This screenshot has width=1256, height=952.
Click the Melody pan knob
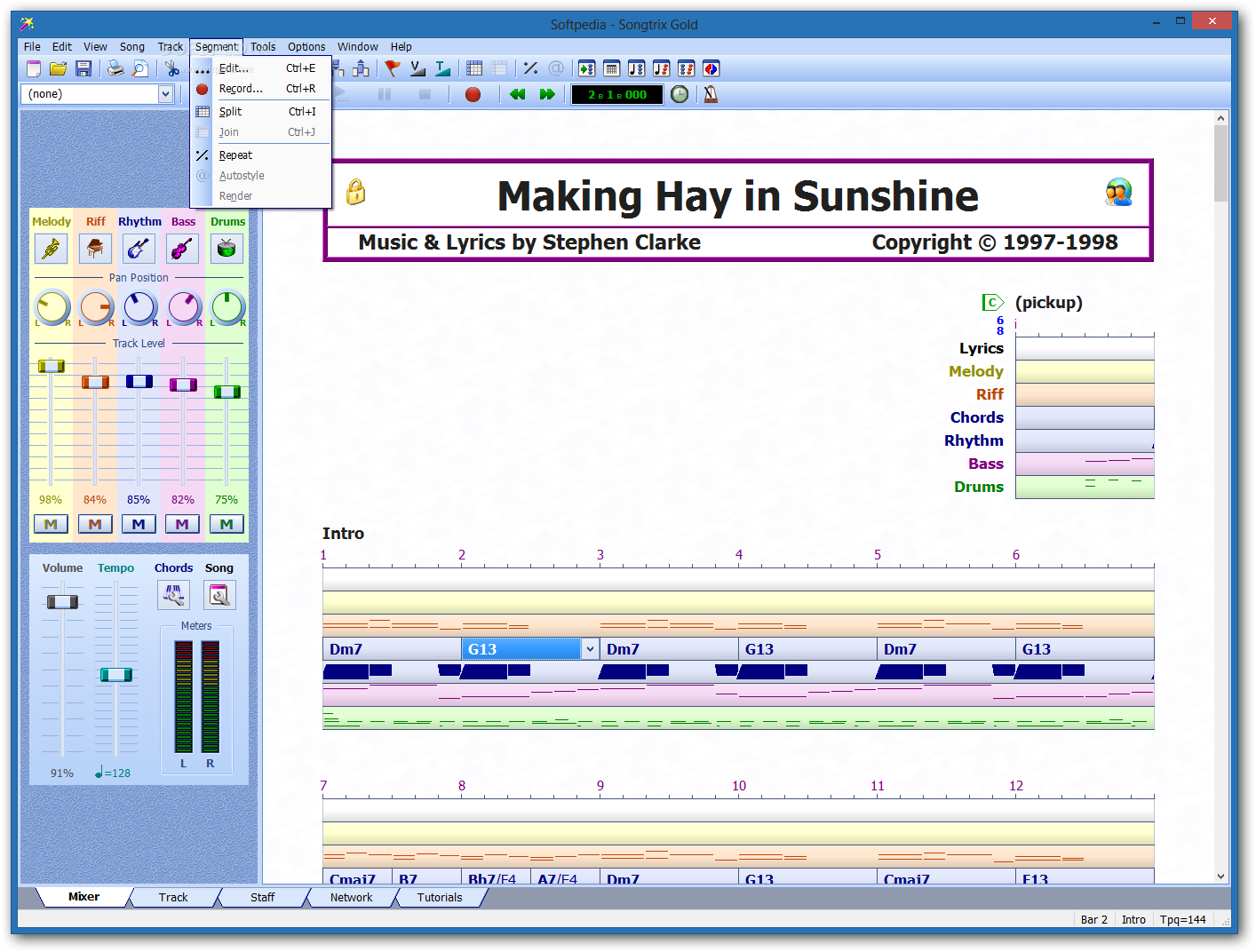click(52, 307)
